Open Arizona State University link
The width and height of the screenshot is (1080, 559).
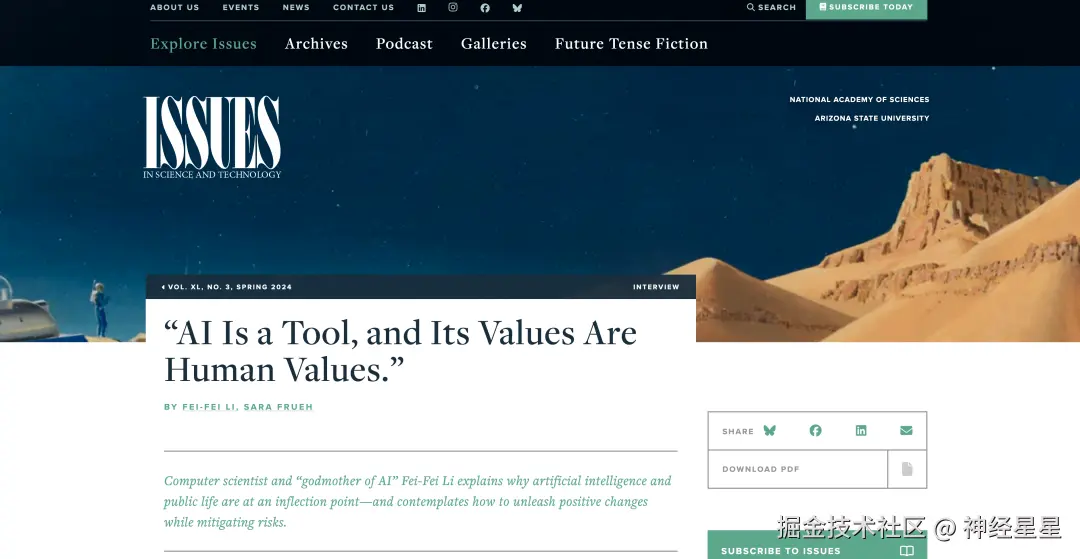click(871, 118)
